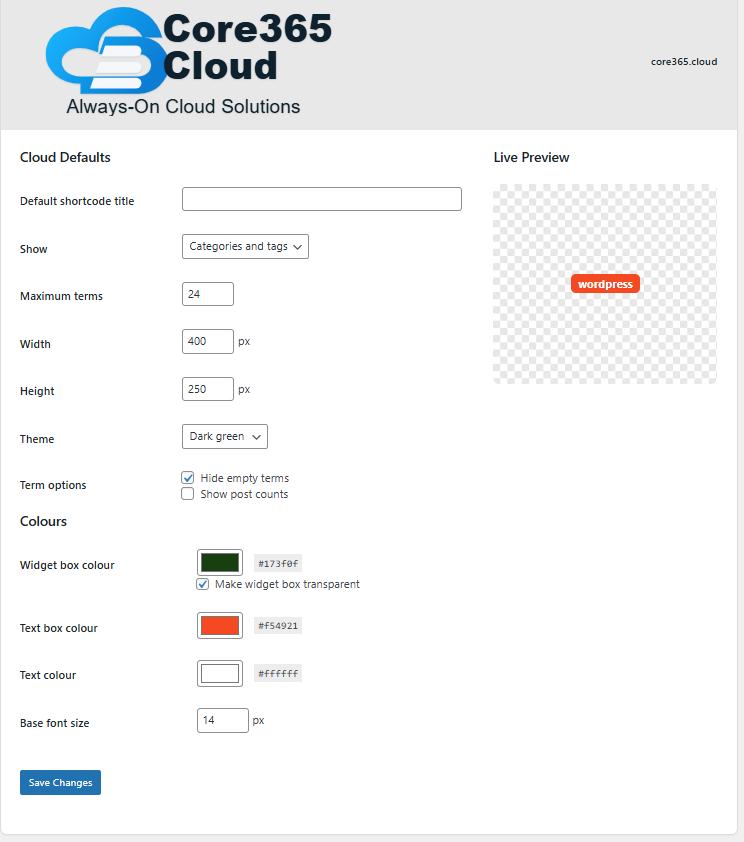
Task: Click the Base font size field
Action: click(x=223, y=721)
